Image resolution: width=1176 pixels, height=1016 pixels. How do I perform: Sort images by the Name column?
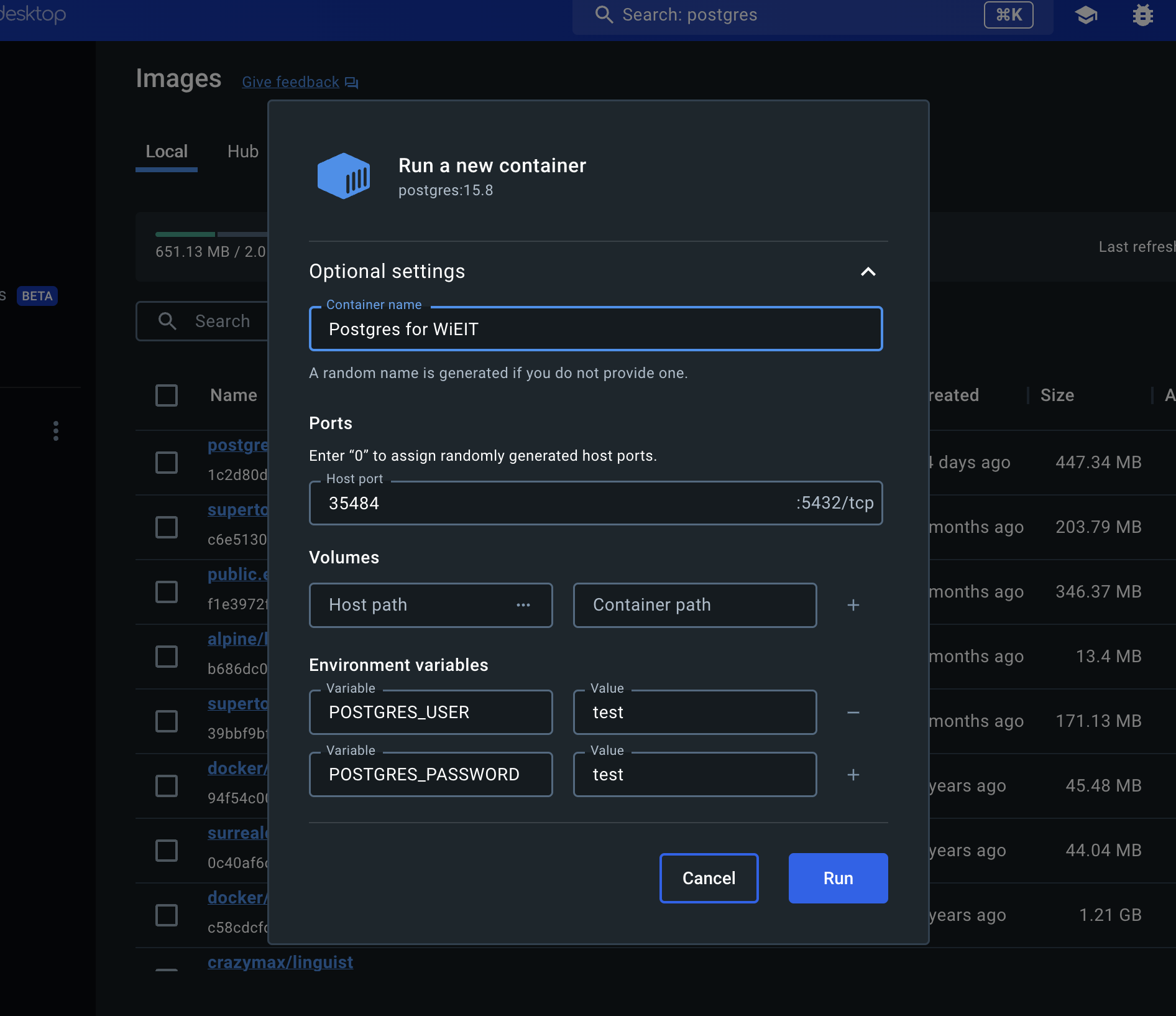tap(234, 395)
